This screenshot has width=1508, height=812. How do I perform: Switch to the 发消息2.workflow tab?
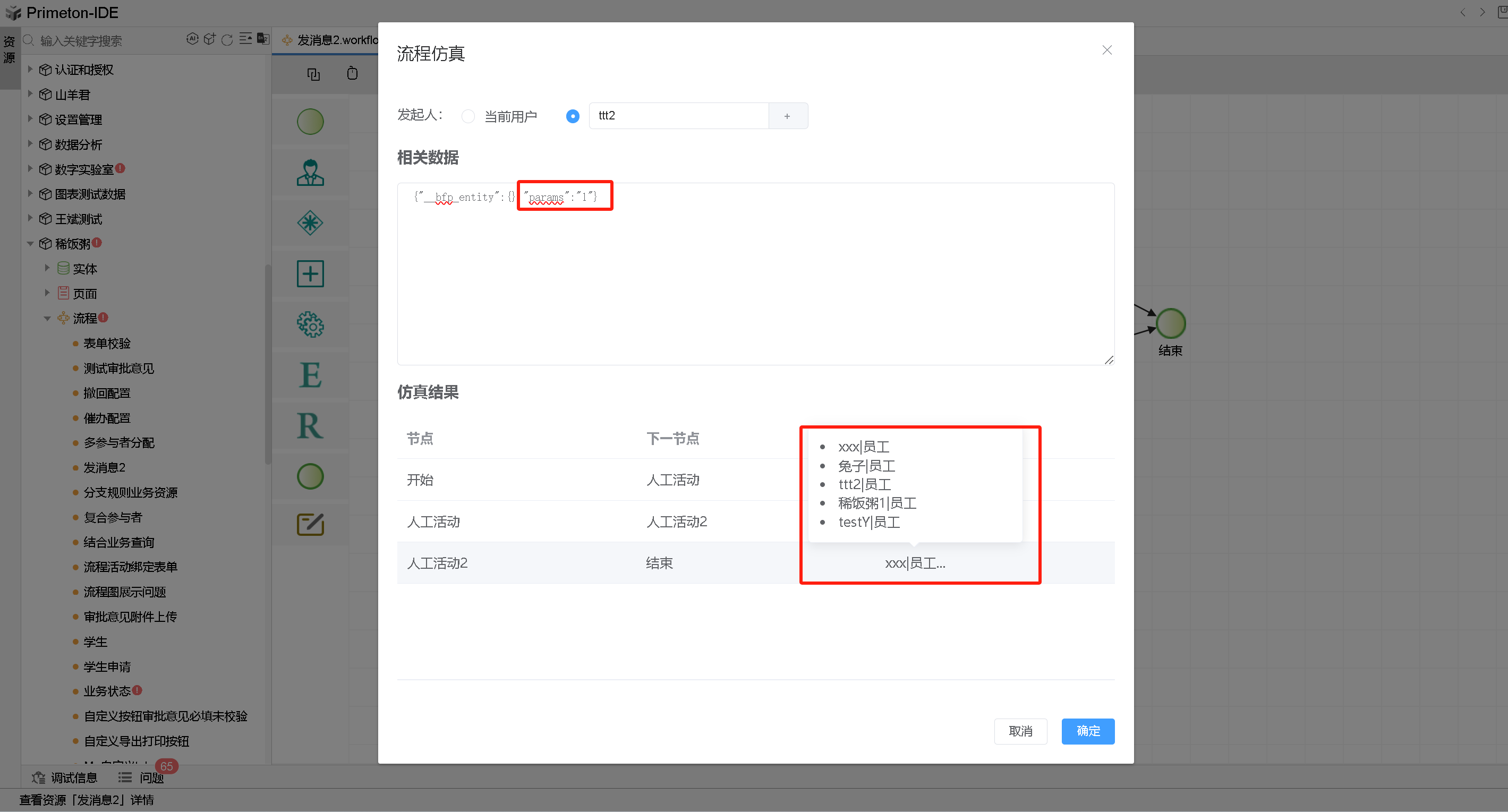tap(331, 40)
